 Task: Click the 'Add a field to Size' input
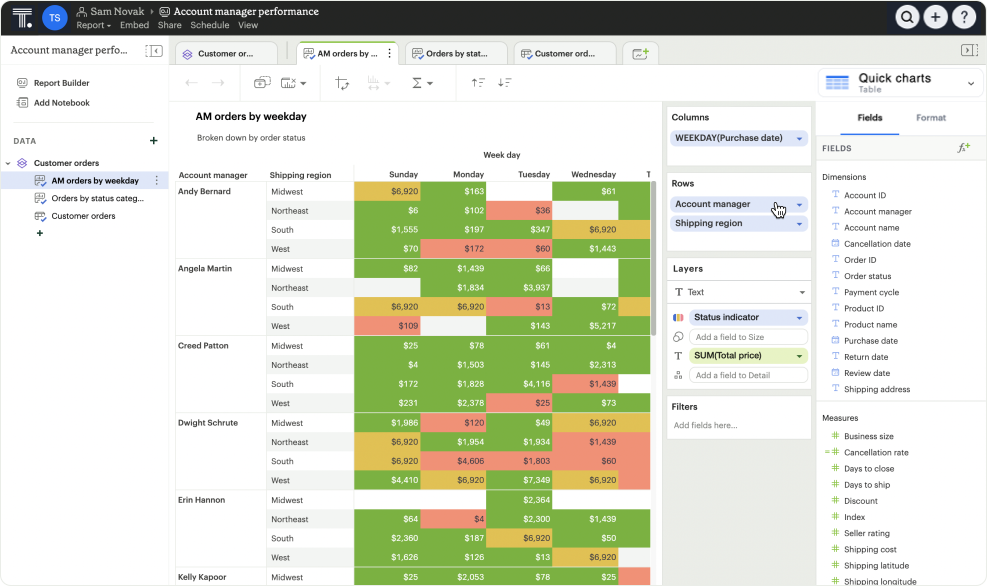[x=748, y=337]
